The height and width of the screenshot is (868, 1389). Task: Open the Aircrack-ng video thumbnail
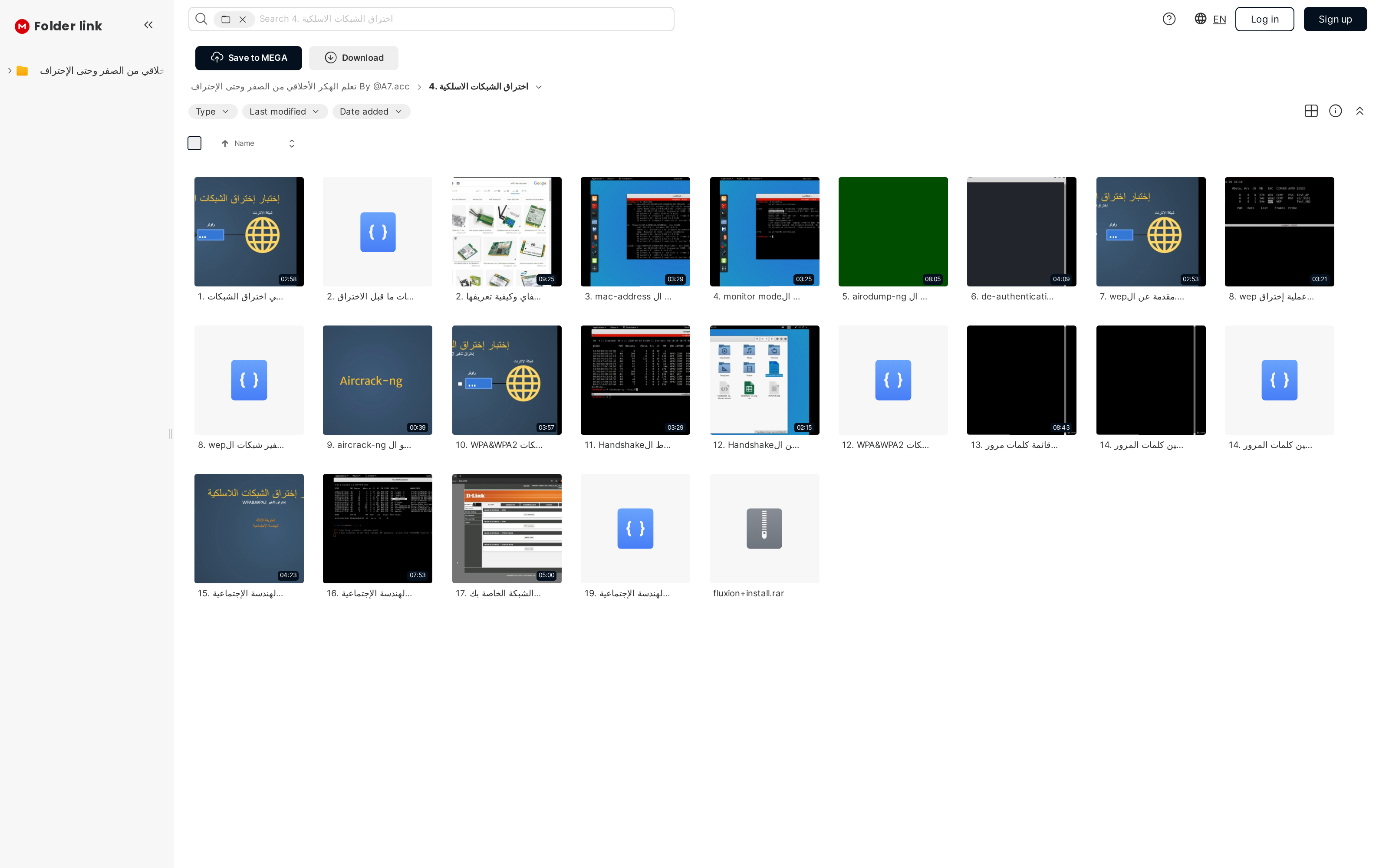(377, 379)
